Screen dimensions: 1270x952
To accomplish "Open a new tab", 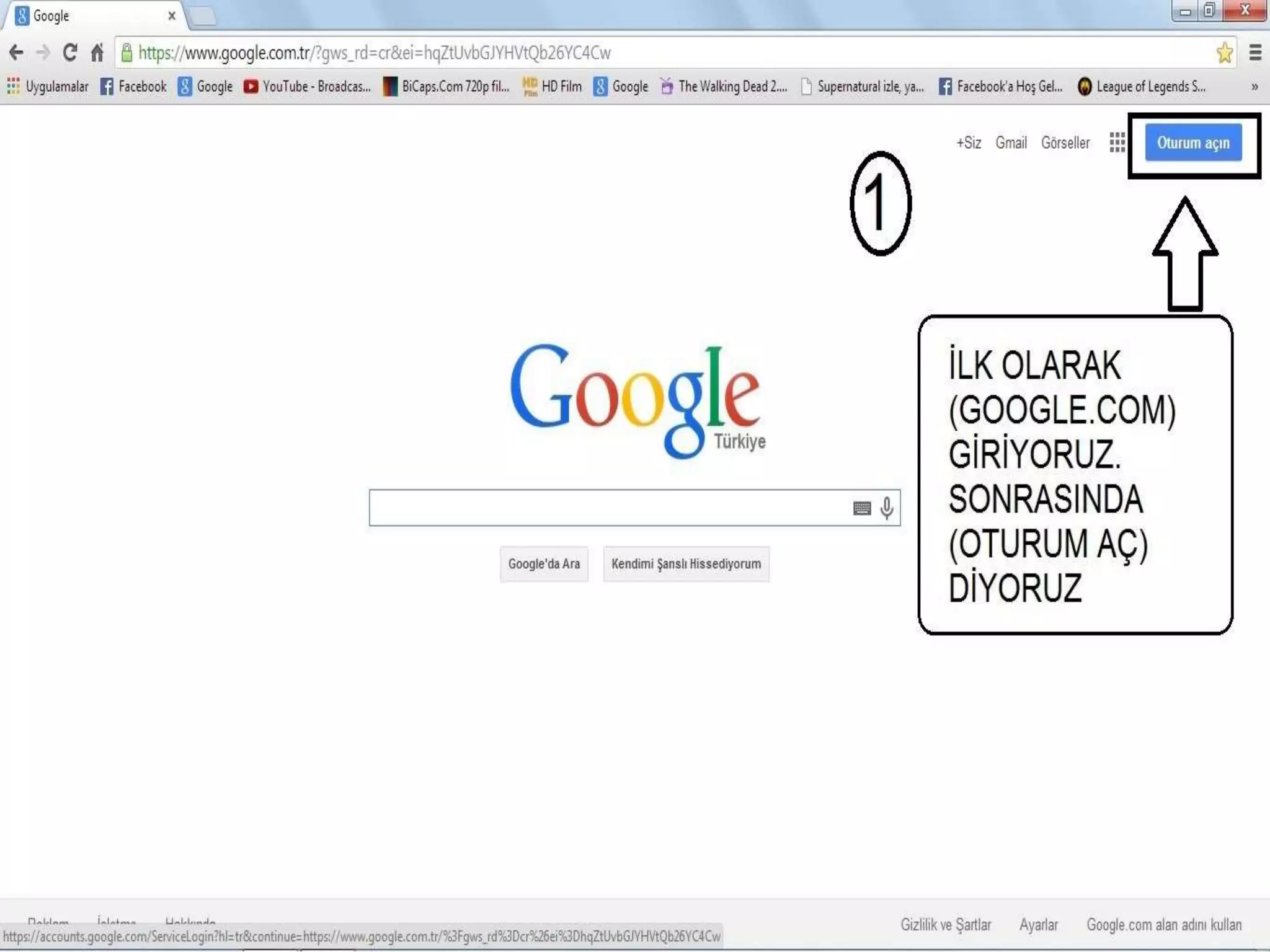I will [x=202, y=17].
